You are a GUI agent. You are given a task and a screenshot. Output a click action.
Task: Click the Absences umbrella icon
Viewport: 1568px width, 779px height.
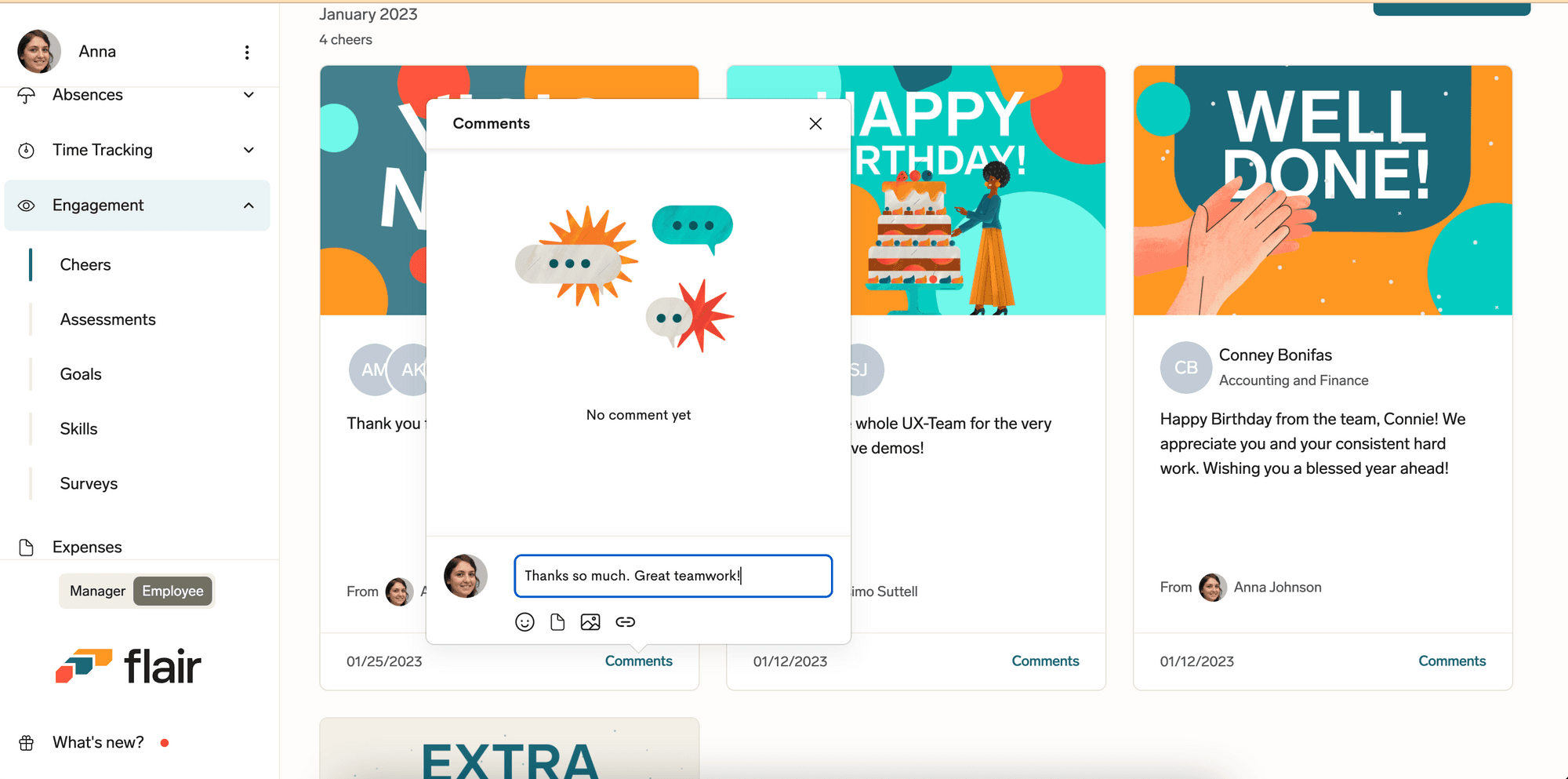pos(27,95)
